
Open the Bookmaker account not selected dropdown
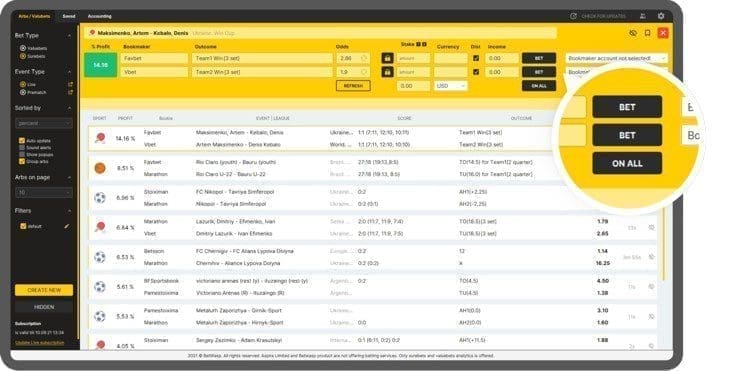(616, 59)
